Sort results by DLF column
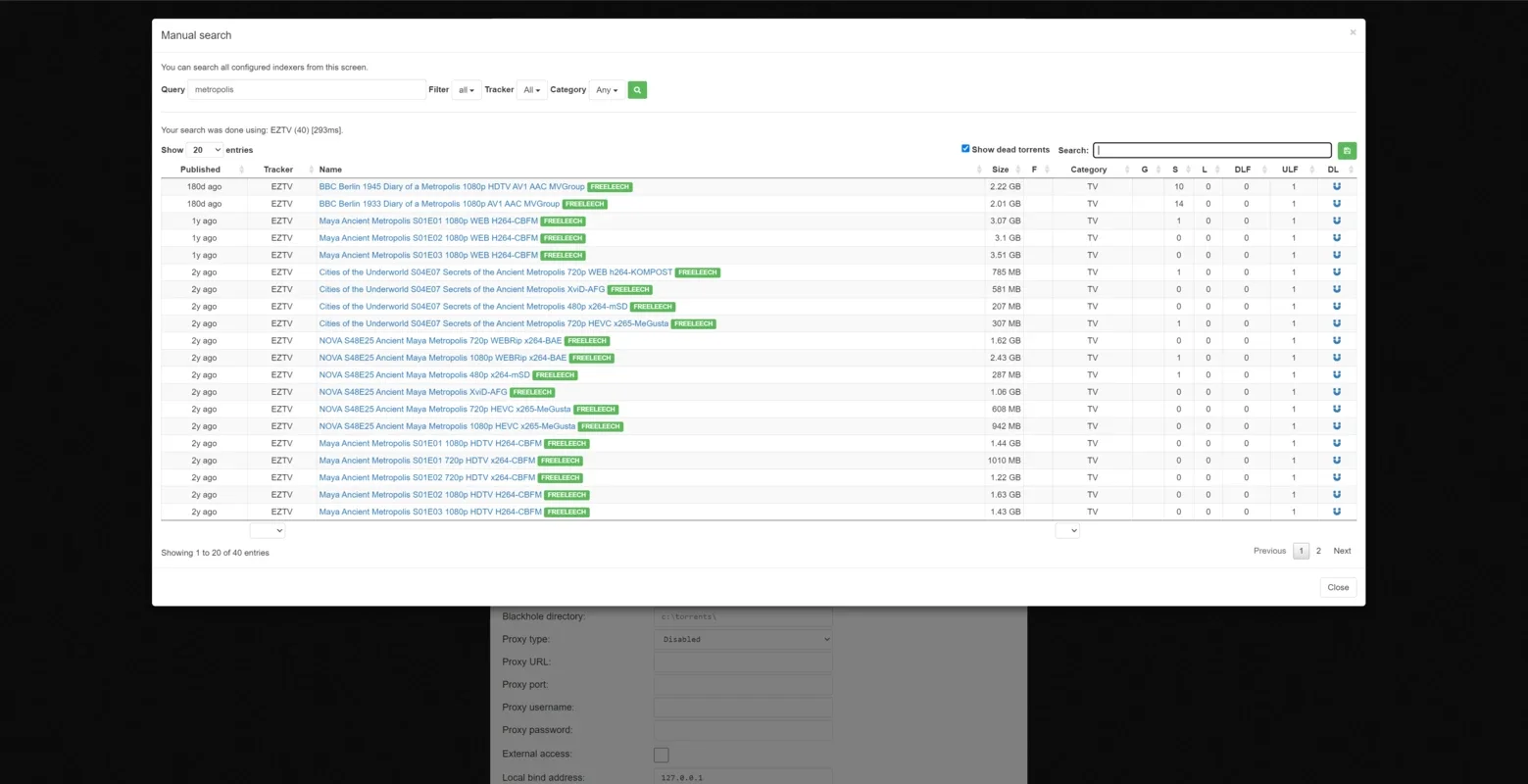1528x784 pixels. [x=1246, y=170]
